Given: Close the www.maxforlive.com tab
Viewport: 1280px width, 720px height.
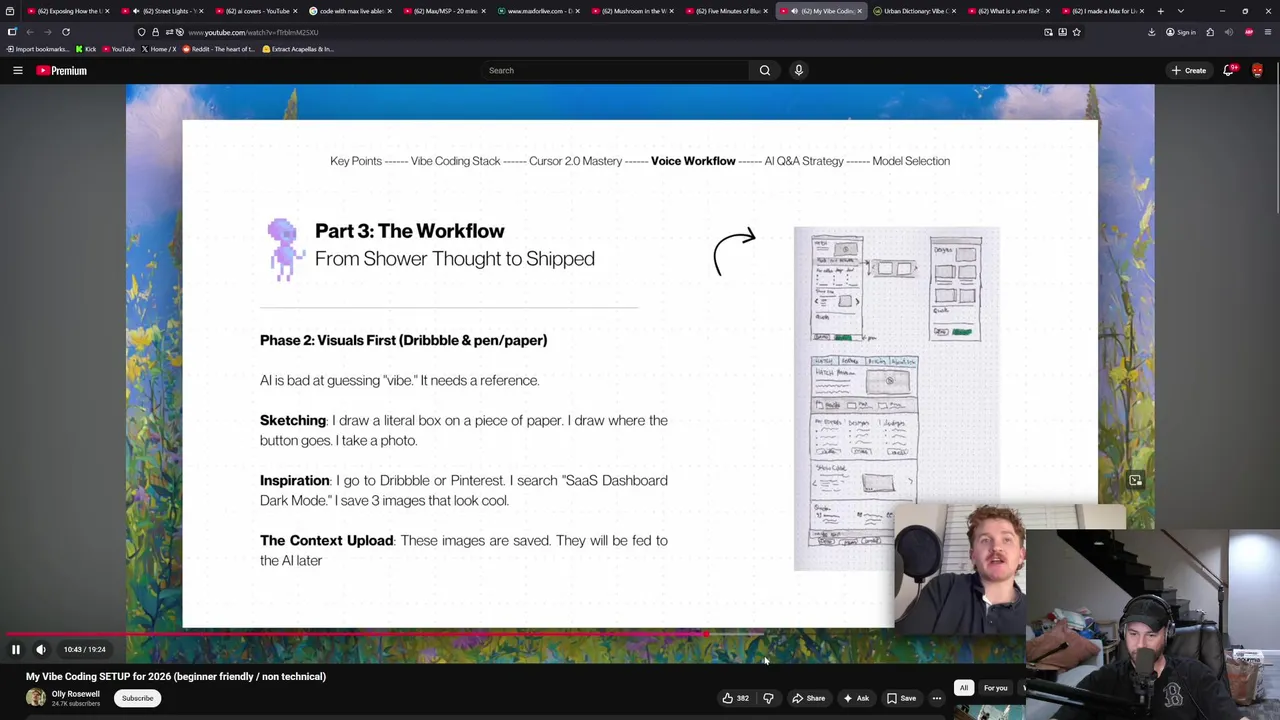Looking at the screenshot, I should click(x=579, y=11).
